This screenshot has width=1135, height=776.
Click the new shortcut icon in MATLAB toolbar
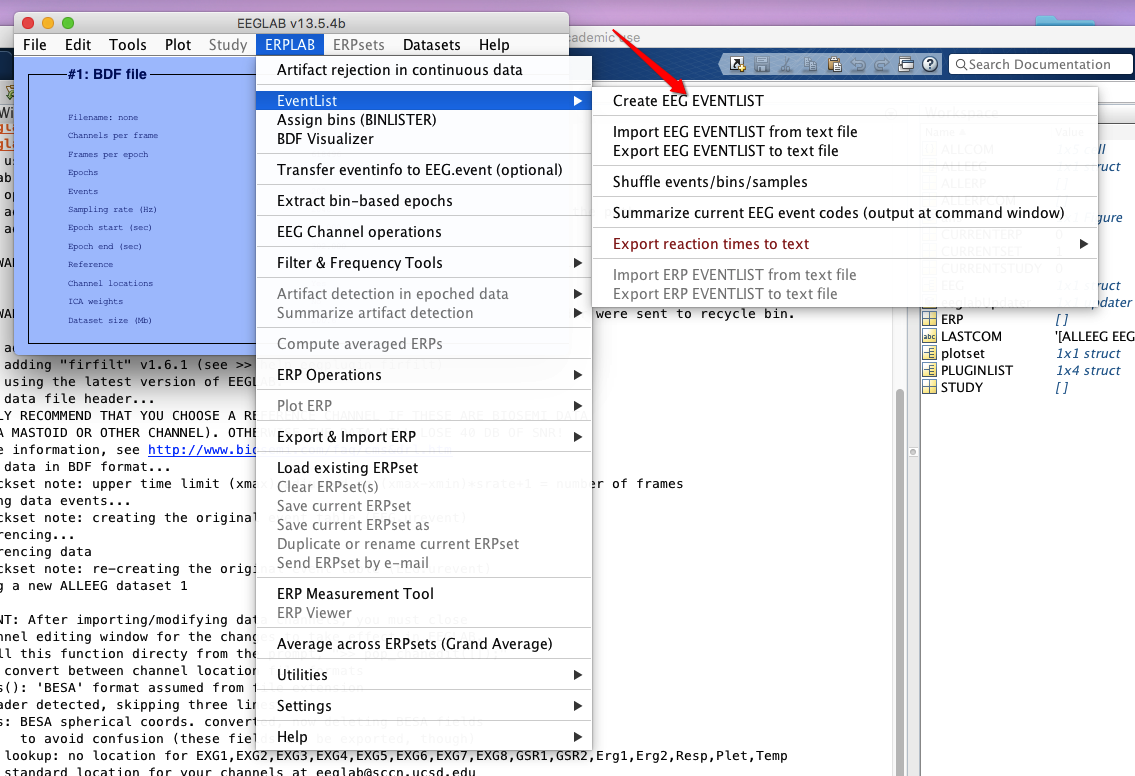pos(737,64)
